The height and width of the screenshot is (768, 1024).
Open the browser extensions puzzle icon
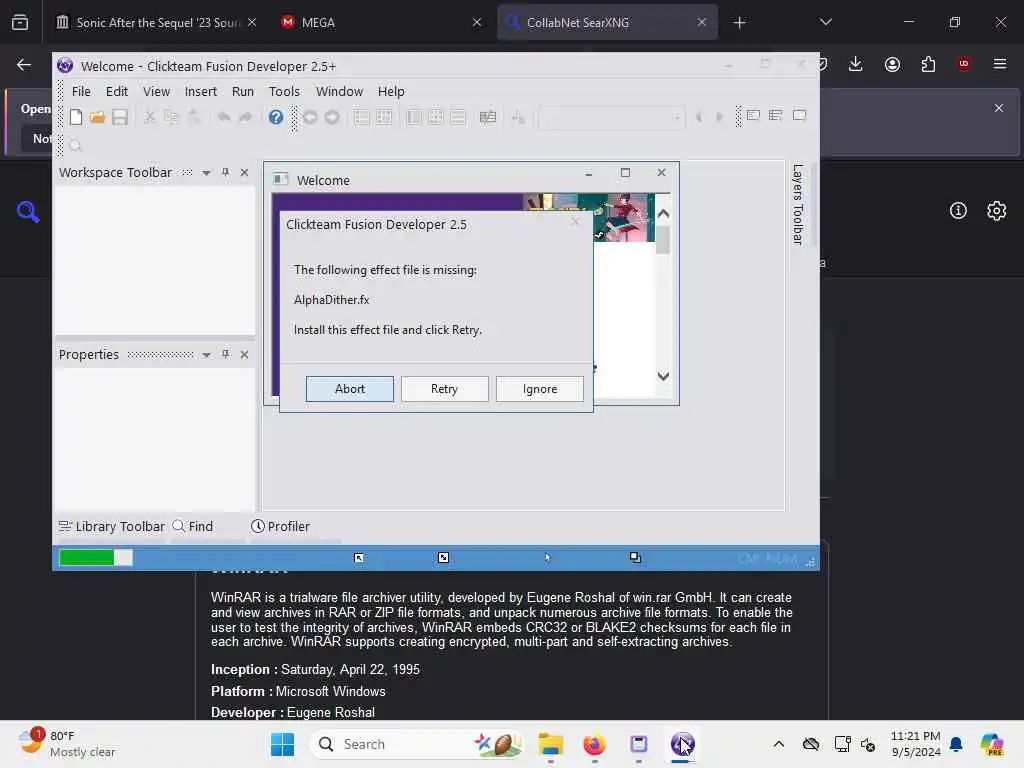click(x=928, y=64)
